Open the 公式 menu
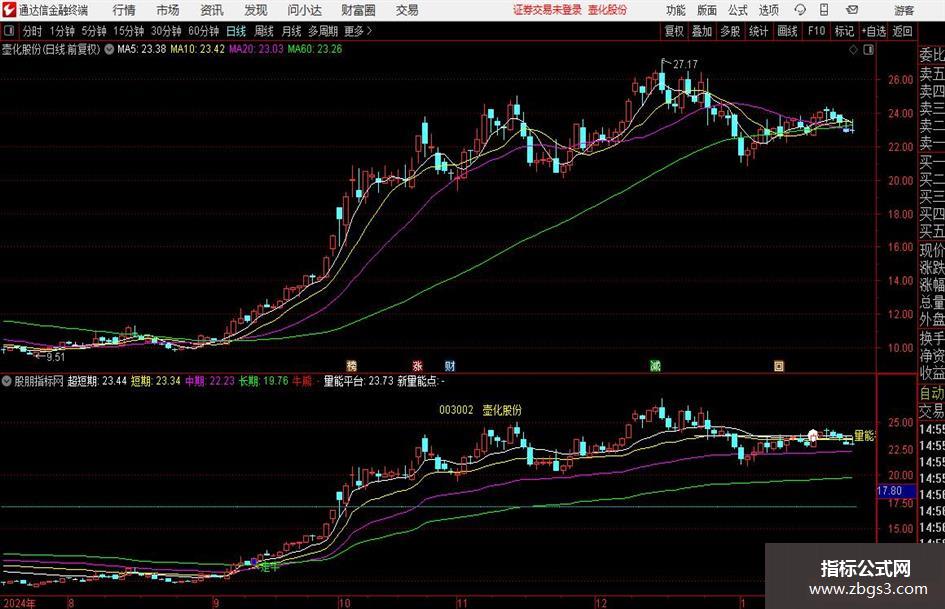 click(x=738, y=10)
